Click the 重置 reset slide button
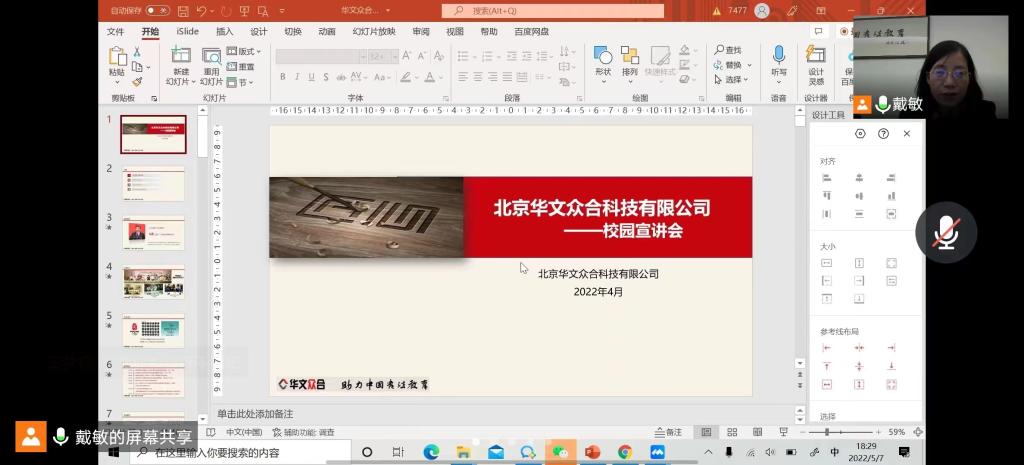Image resolution: width=1024 pixels, height=465 pixels. 241,67
